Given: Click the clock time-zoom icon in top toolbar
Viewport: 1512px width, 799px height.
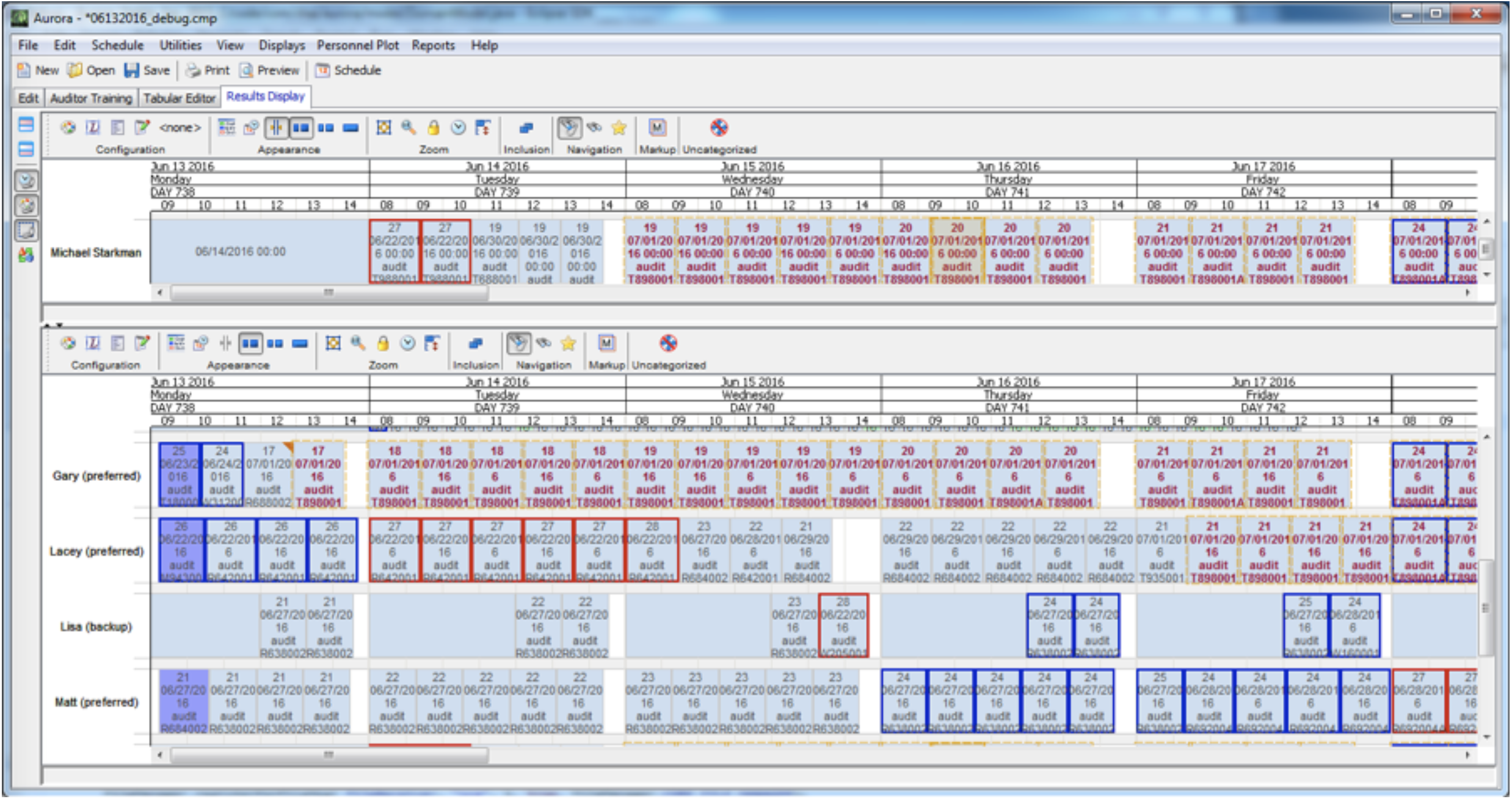Looking at the screenshot, I should [x=458, y=128].
